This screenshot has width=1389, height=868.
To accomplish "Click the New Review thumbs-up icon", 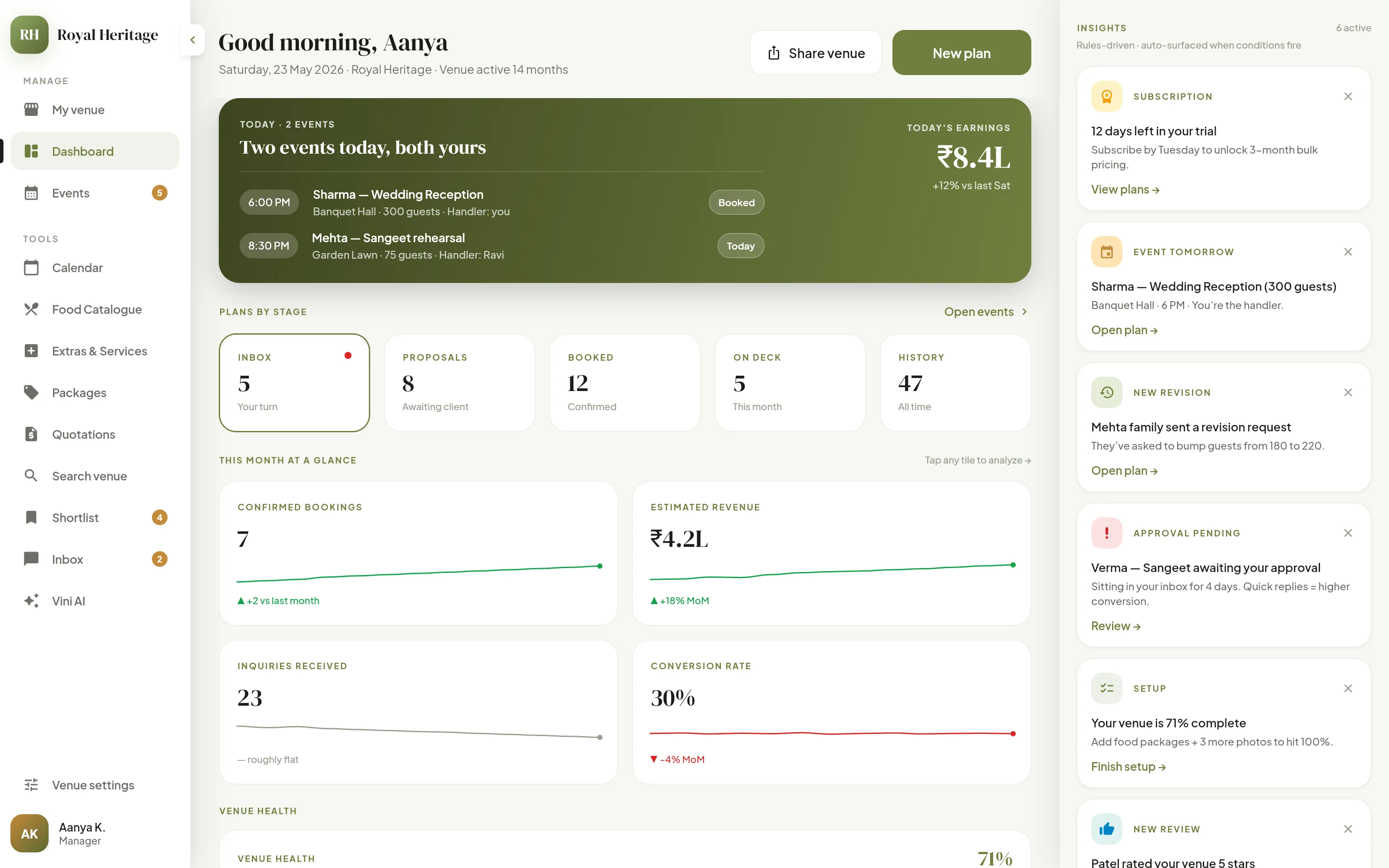I will 1106,829.
